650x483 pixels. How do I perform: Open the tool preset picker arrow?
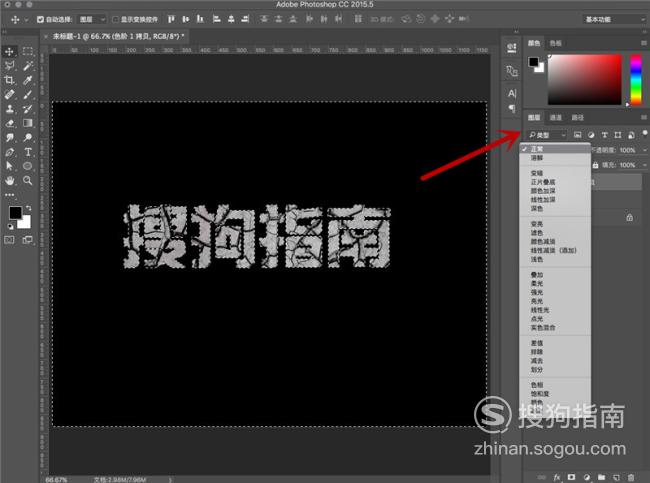[x=27, y=19]
